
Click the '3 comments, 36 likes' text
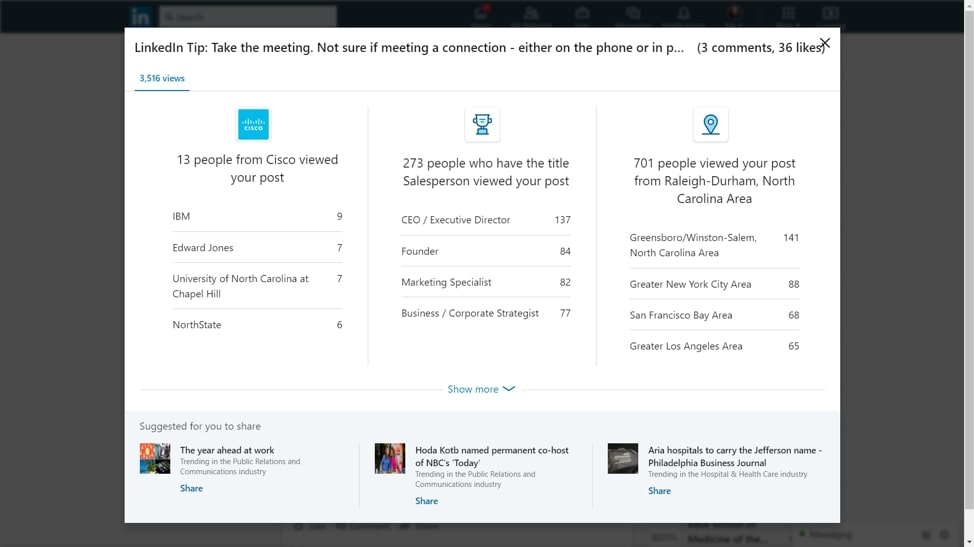coord(761,48)
